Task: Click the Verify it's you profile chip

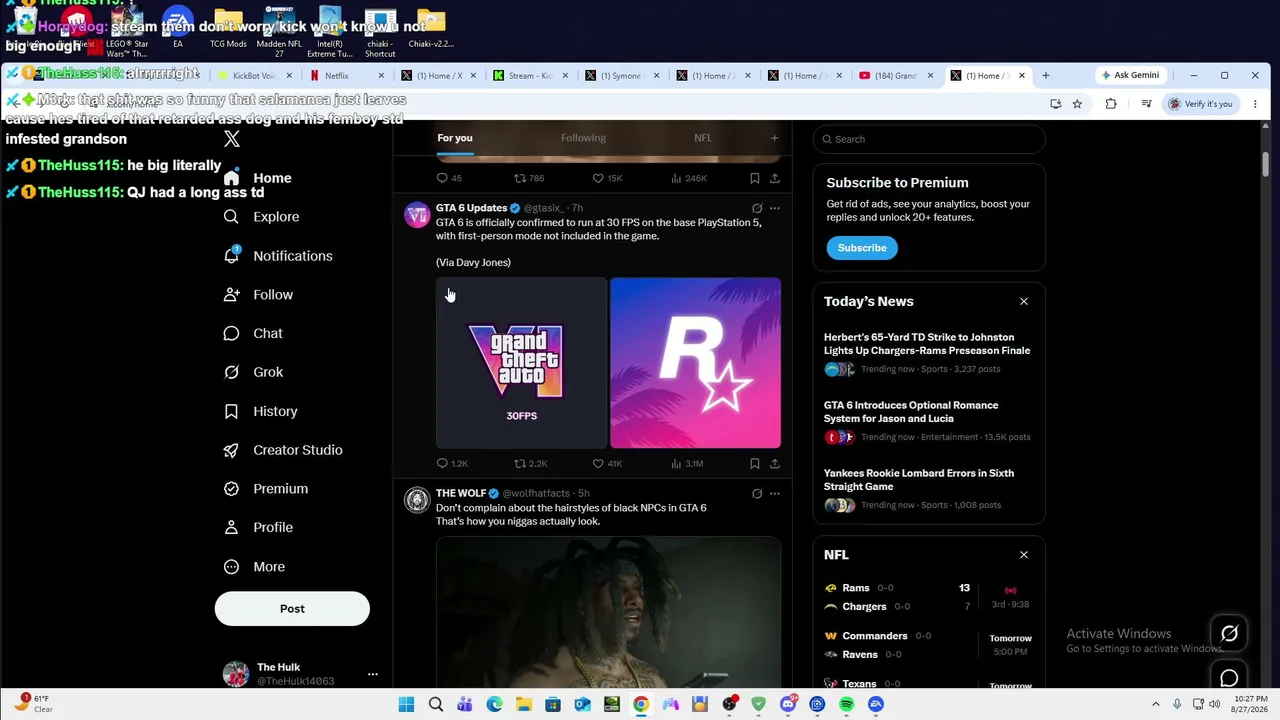Action: click(x=1201, y=104)
